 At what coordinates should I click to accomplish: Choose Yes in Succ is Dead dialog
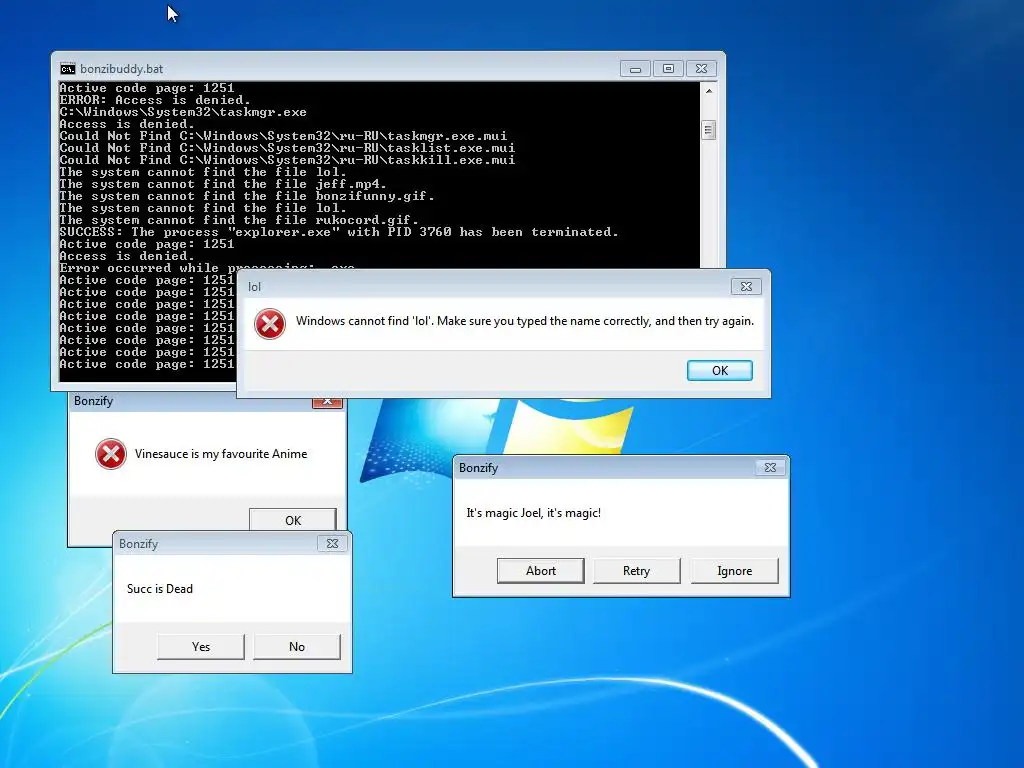[x=200, y=647]
